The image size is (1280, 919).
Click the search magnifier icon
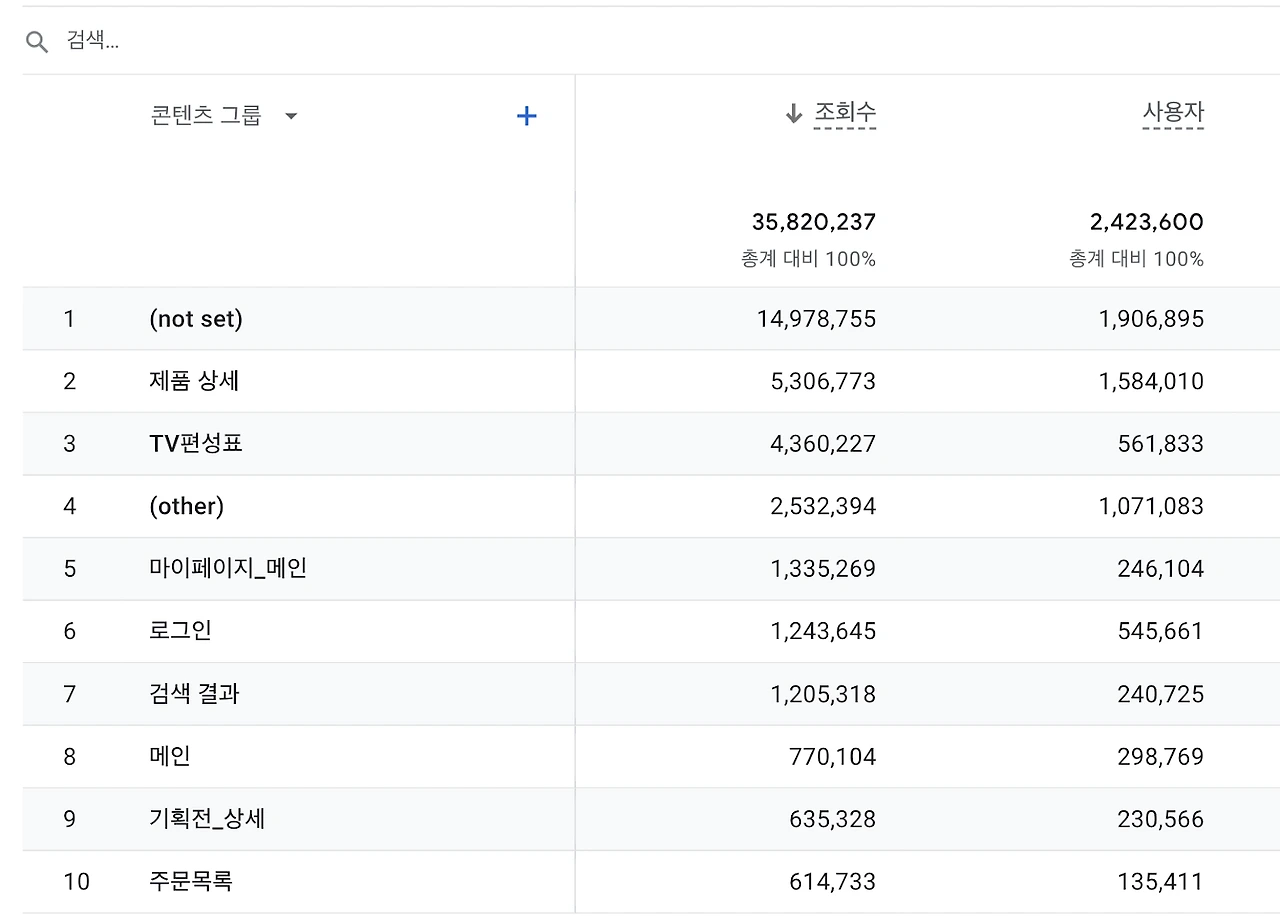(x=37, y=41)
